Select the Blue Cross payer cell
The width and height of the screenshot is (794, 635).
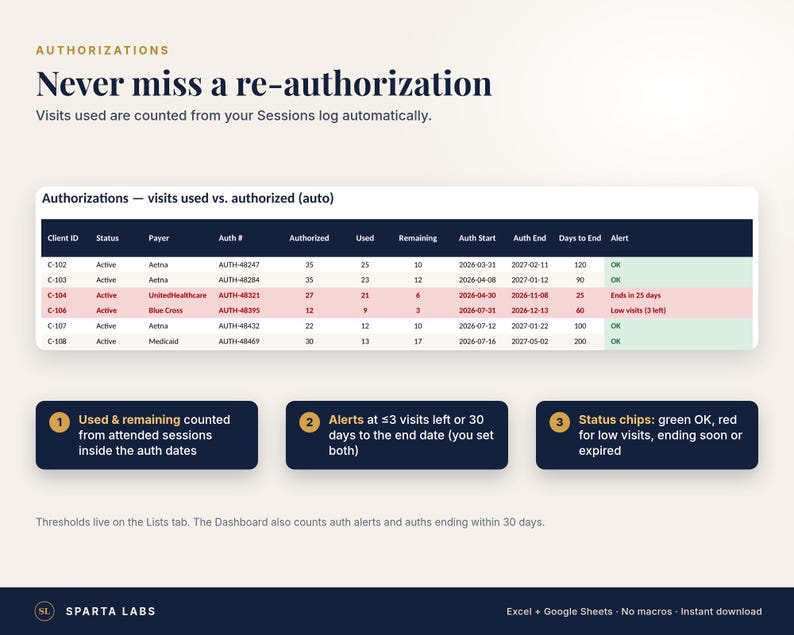tap(166, 310)
